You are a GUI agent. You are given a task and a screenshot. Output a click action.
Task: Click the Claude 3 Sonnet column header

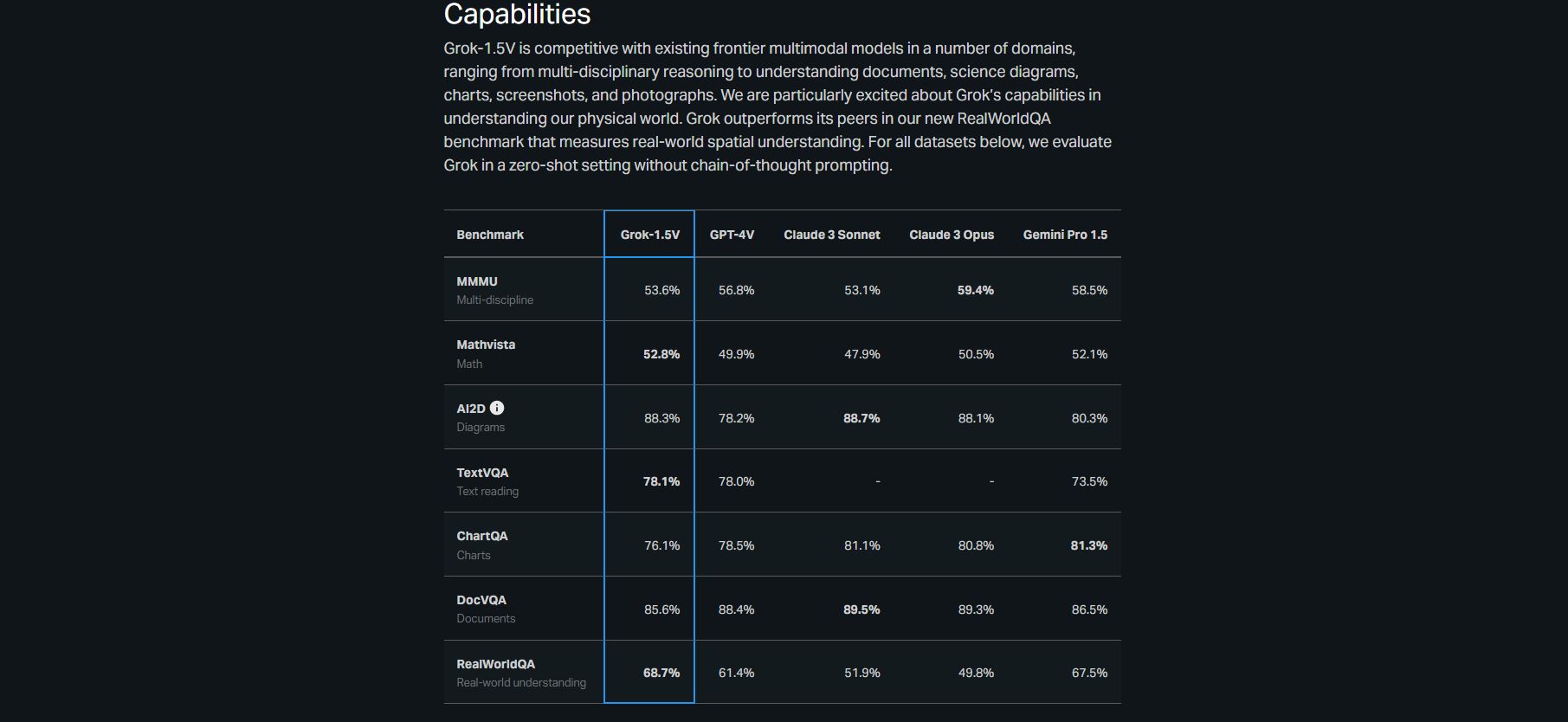pos(831,235)
